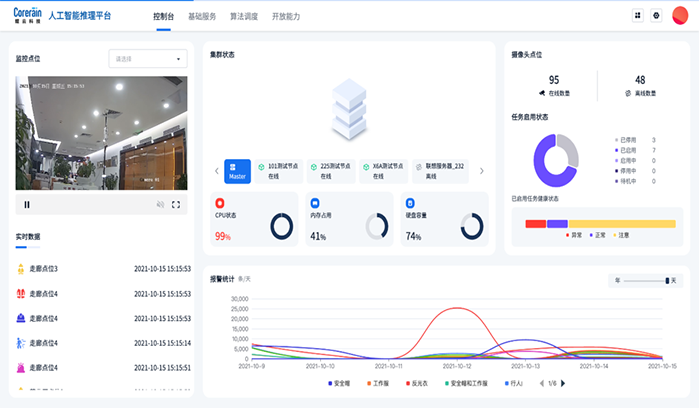Toggle 已启用 legend entry
Image resolution: width=699 pixels, height=408 pixels.
pos(625,150)
